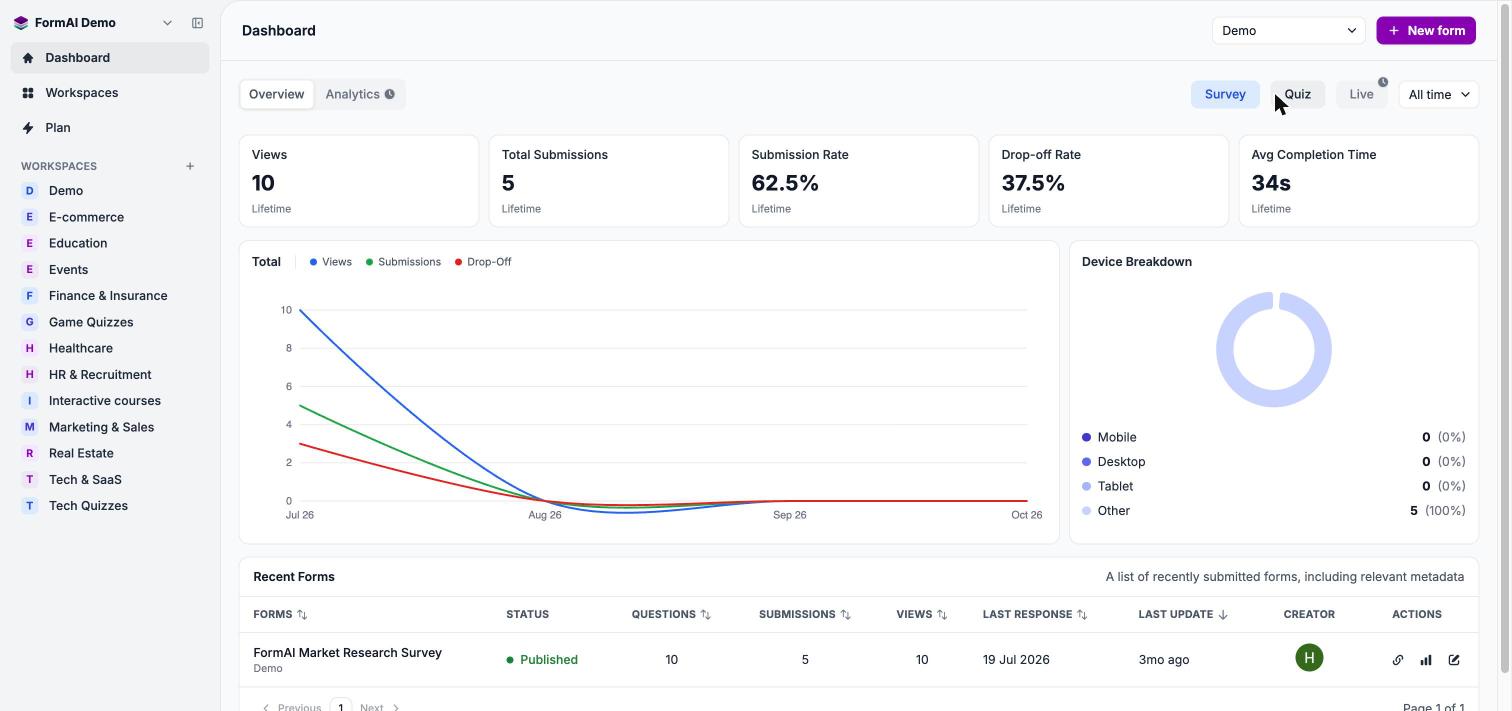Screen dimensions: 1512x711
Task: Click the Tablet legend entry
Action: point(1274,486)
